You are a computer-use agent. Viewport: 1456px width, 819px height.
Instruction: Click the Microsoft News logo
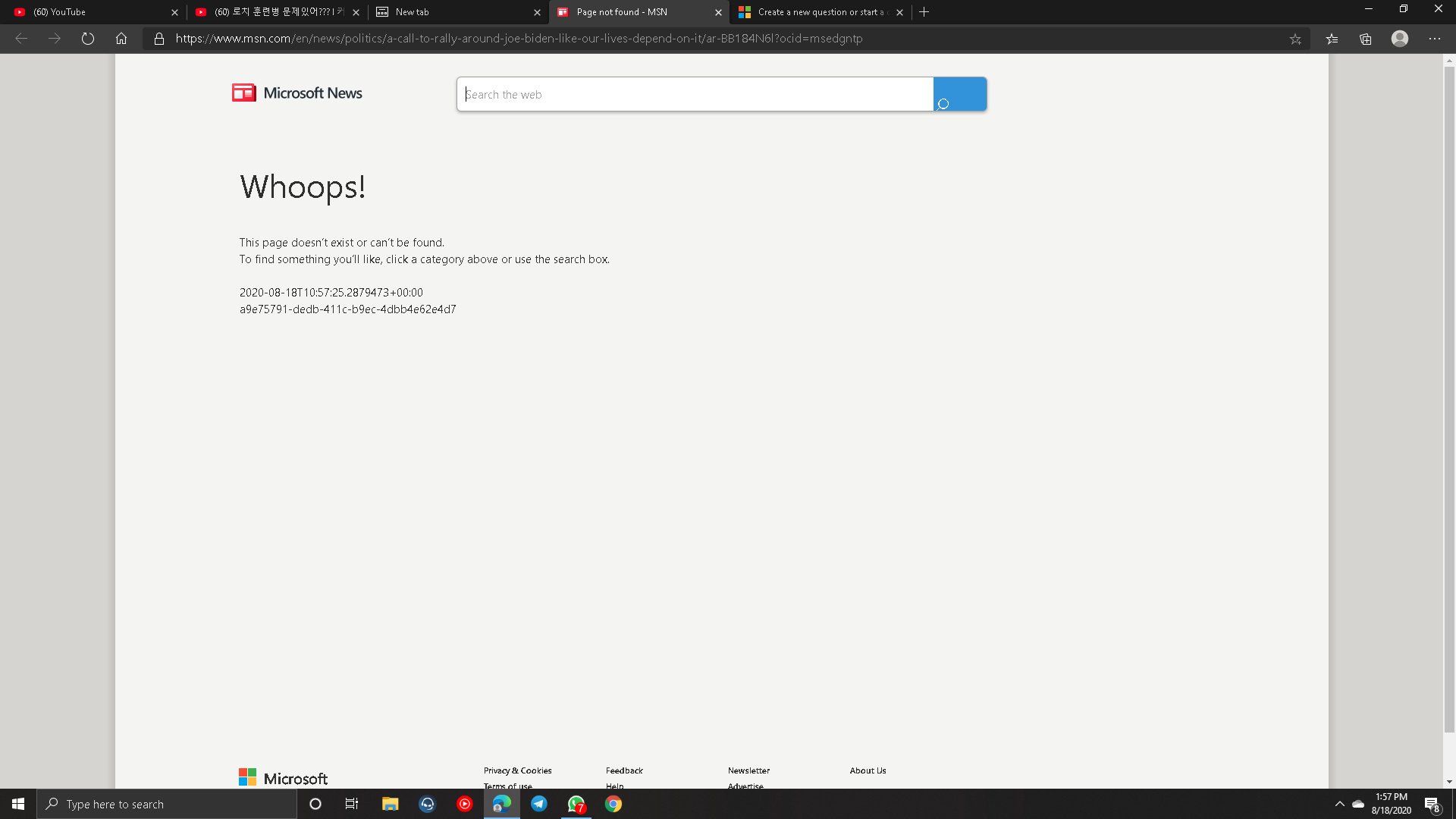[297, 93]
